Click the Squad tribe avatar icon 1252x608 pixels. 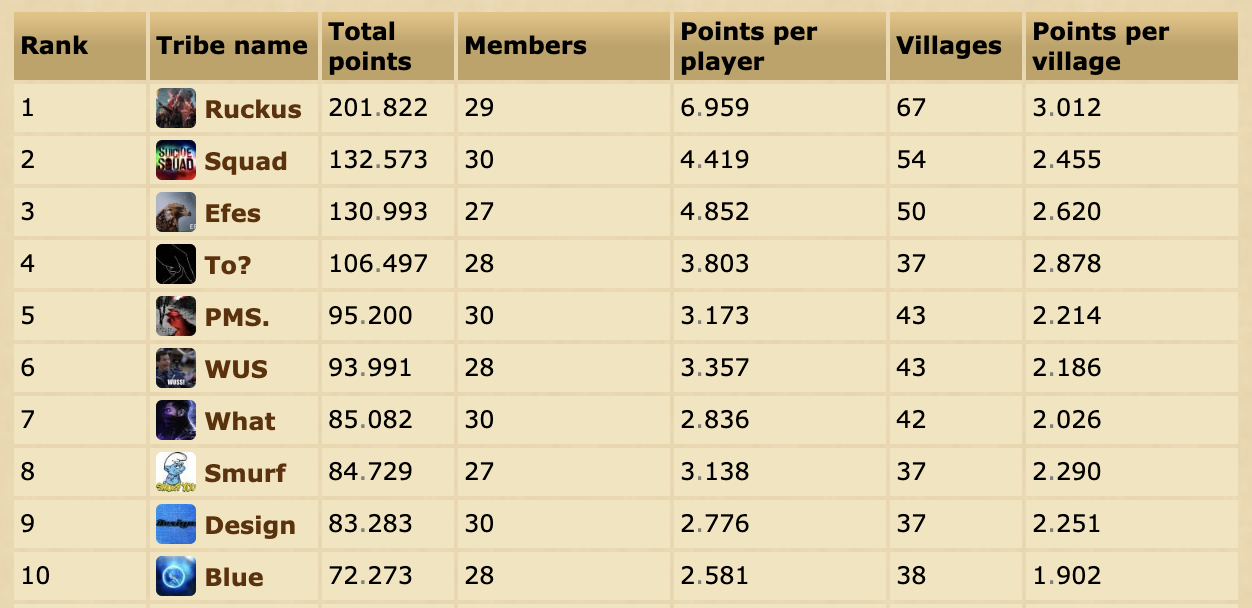176,160
